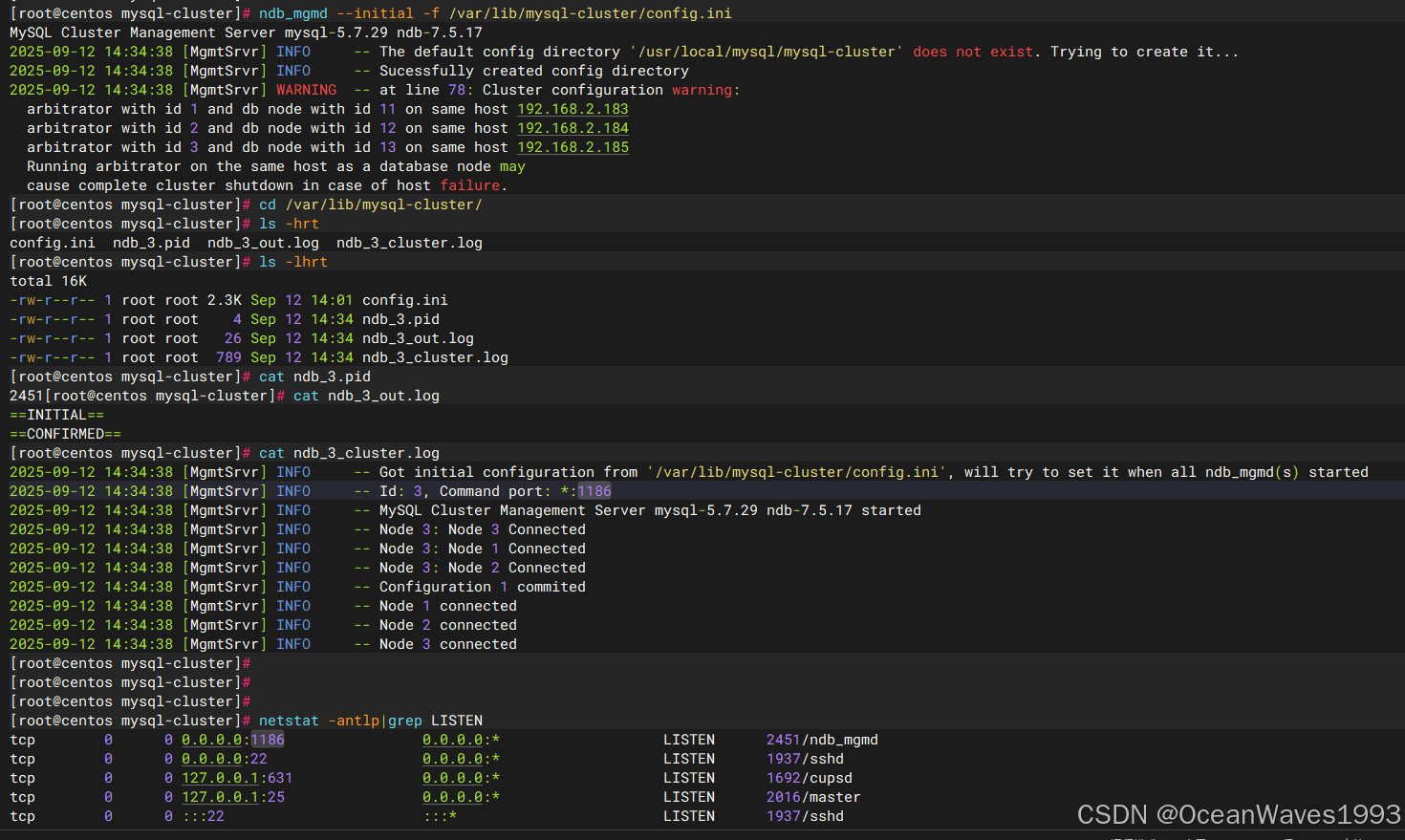Click the 0.0.0.0:1186 local address in netstat output

click(x=233, y=740)
